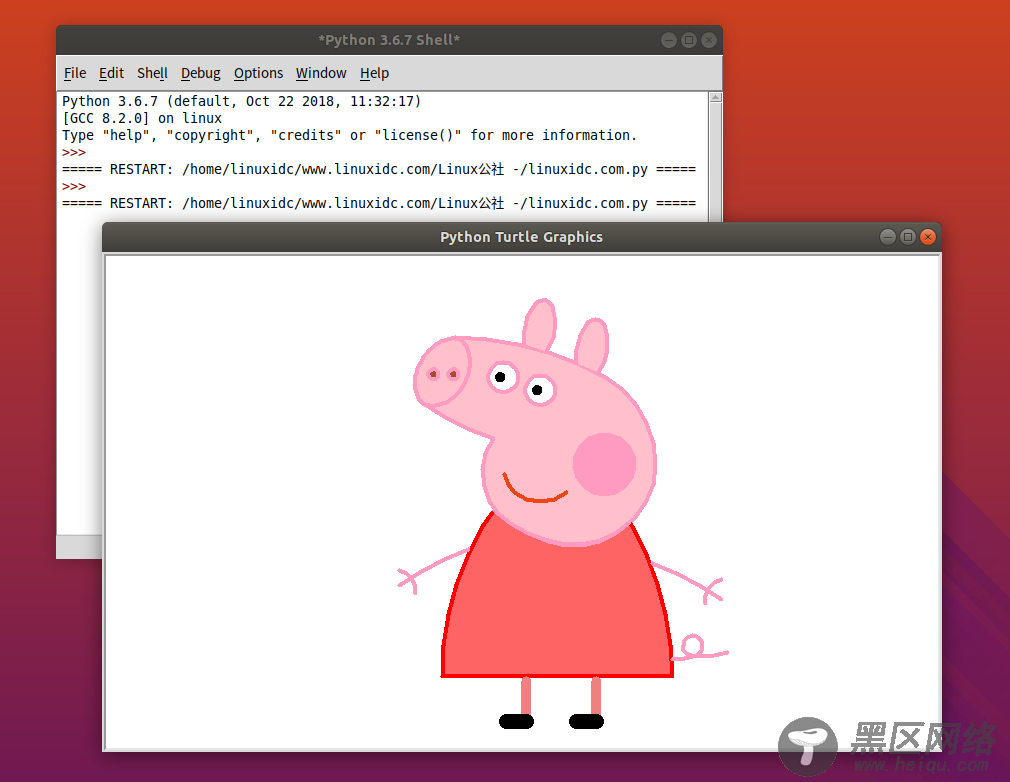Click the 'Type "help", "copyright"' line
The image size is (1010, 782).
click(349, 135)
